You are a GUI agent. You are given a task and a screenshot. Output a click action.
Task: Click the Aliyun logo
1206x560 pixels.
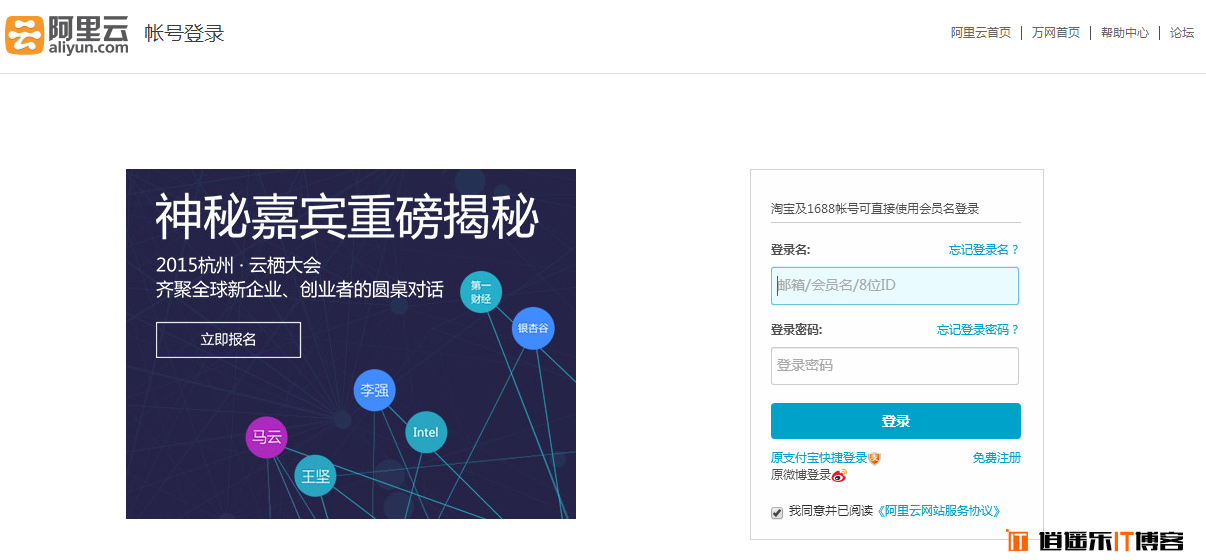point(67,35)
